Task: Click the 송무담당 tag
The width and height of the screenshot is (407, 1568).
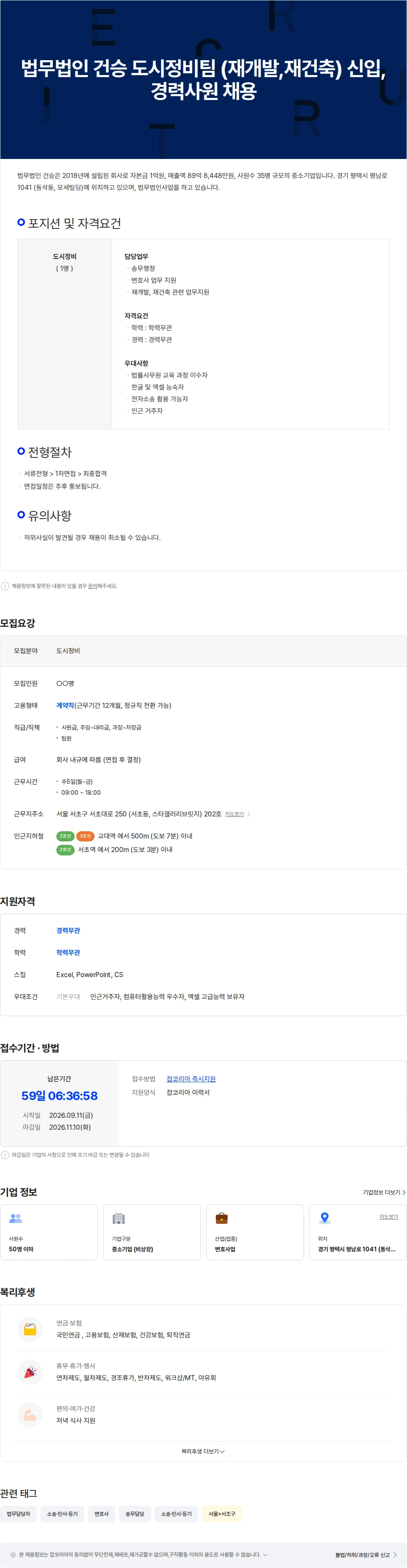Action: coord(134,1513)
